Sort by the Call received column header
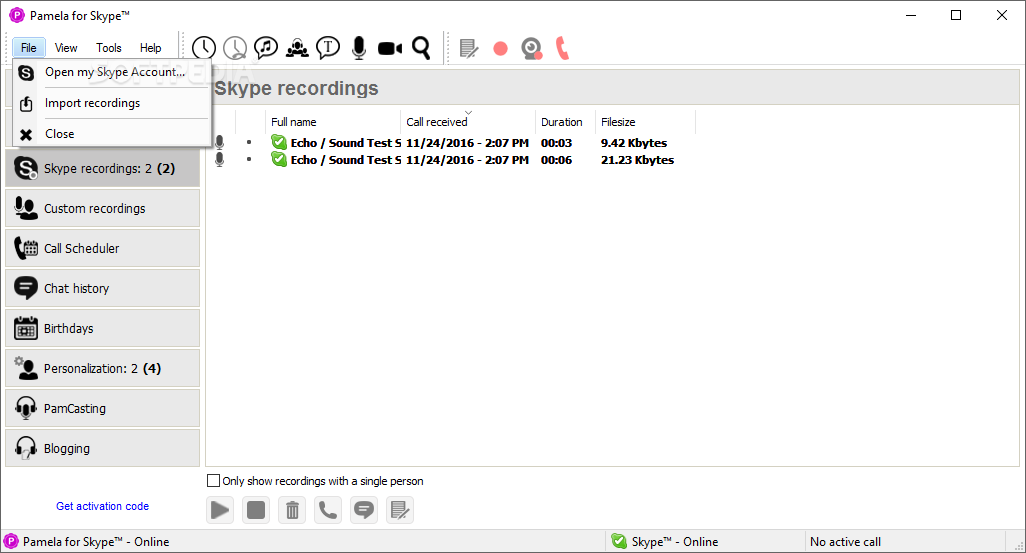The height and width of the screenshot is (553, 1026). pyautogui.click(x=468, y=122)
